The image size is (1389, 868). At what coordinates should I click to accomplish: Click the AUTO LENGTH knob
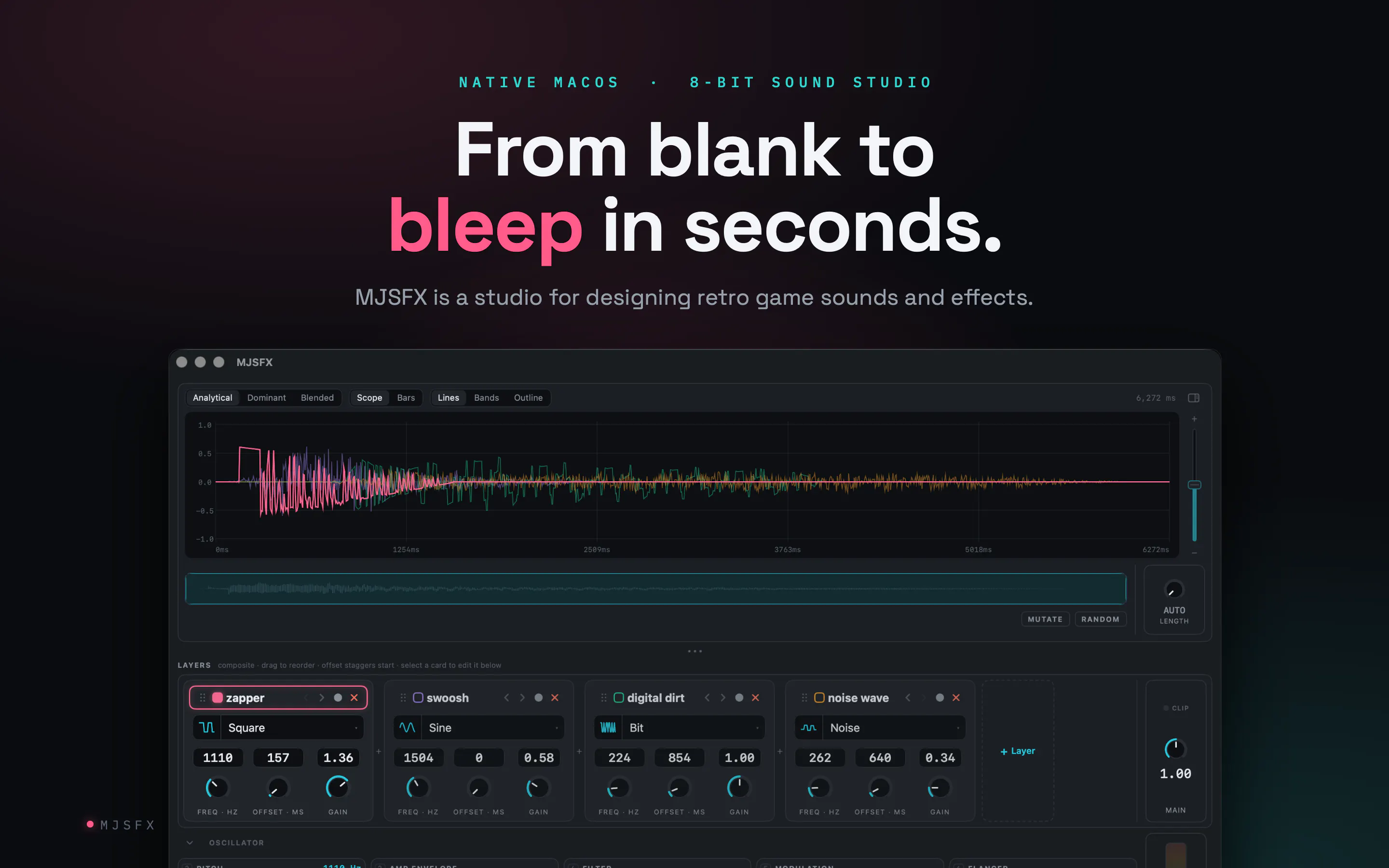tap(1174, 590)
